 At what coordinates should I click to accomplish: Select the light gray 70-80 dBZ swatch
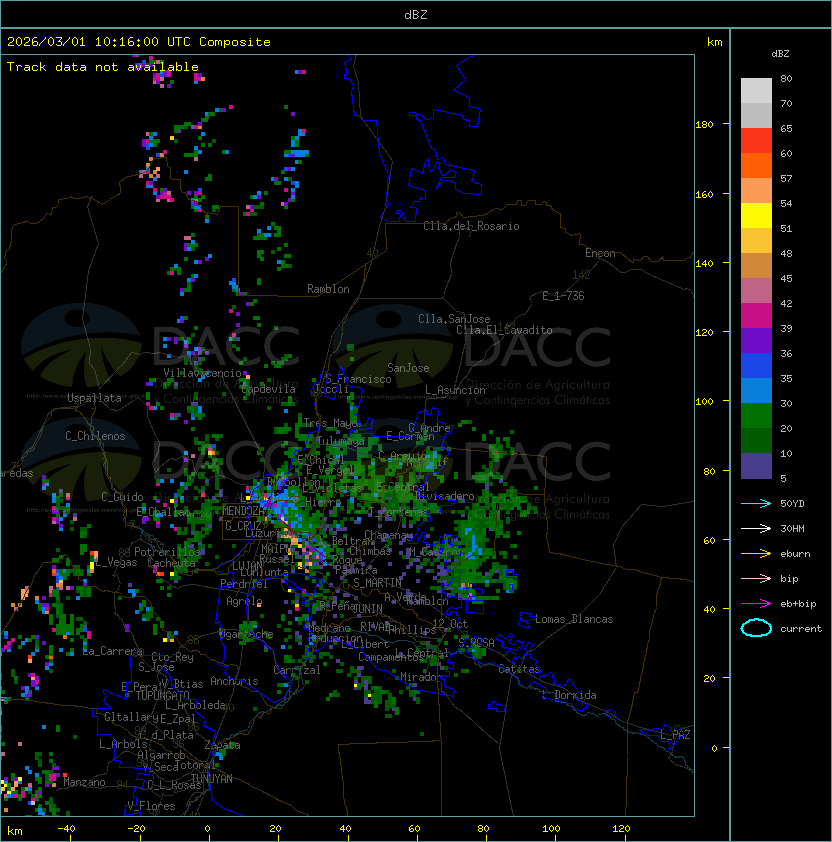click(756, 91)
